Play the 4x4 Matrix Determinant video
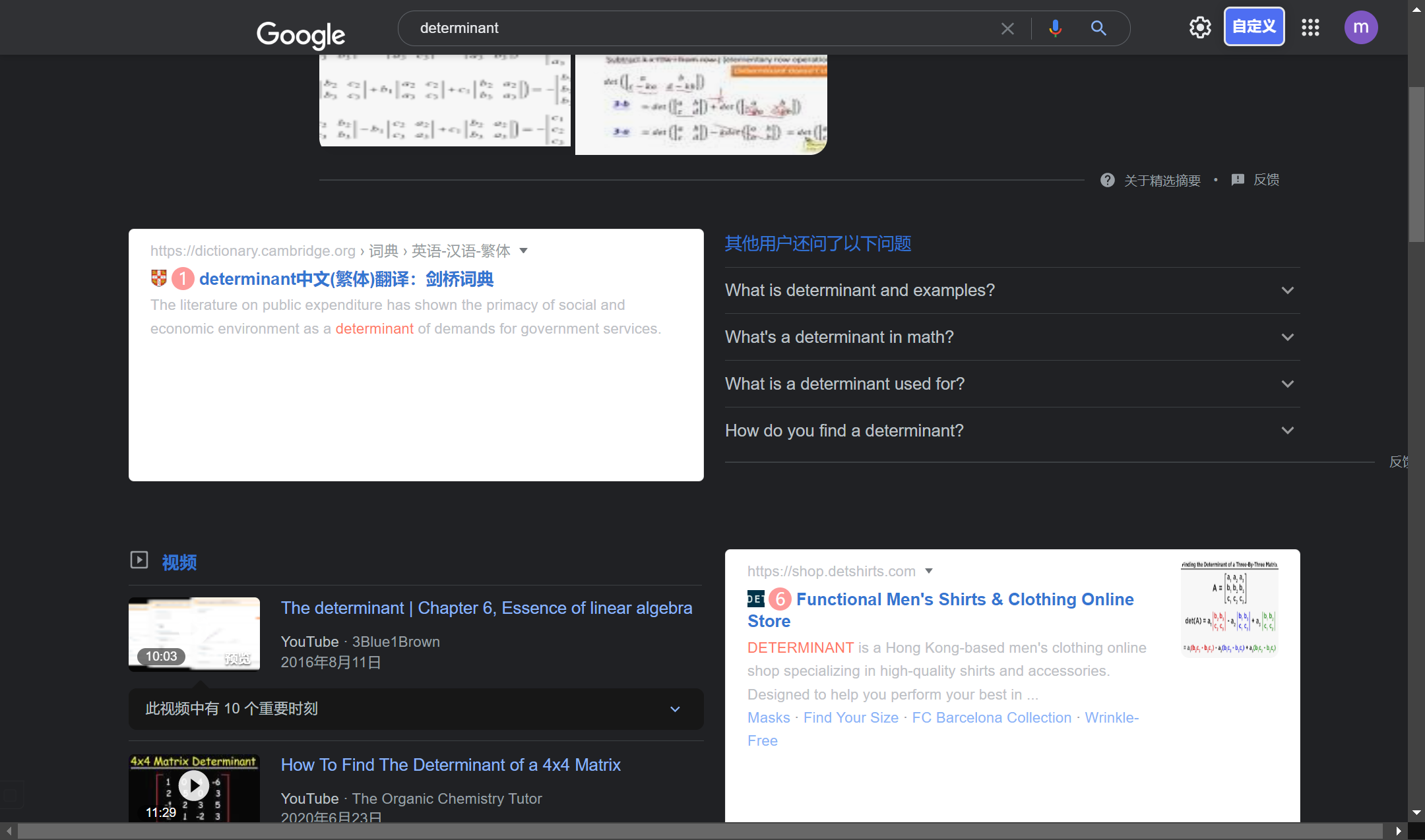The image size is (1425, 840). (194, 785)
